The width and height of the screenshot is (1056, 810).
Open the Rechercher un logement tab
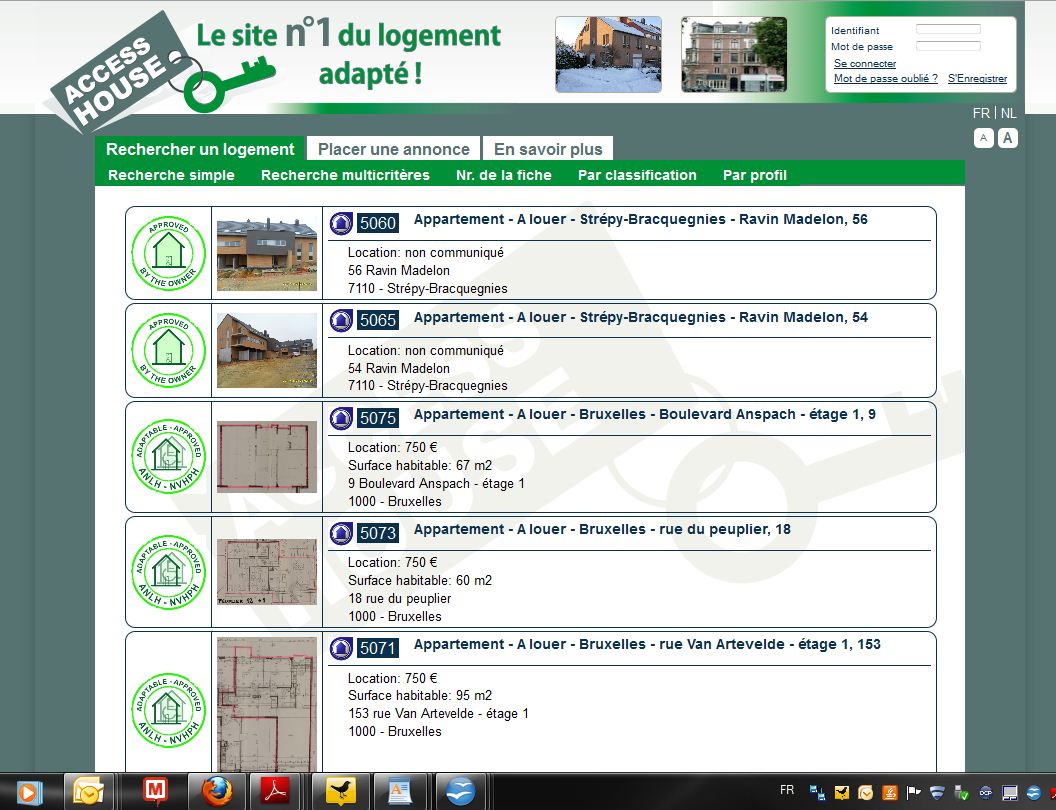[x=200, y=149]
